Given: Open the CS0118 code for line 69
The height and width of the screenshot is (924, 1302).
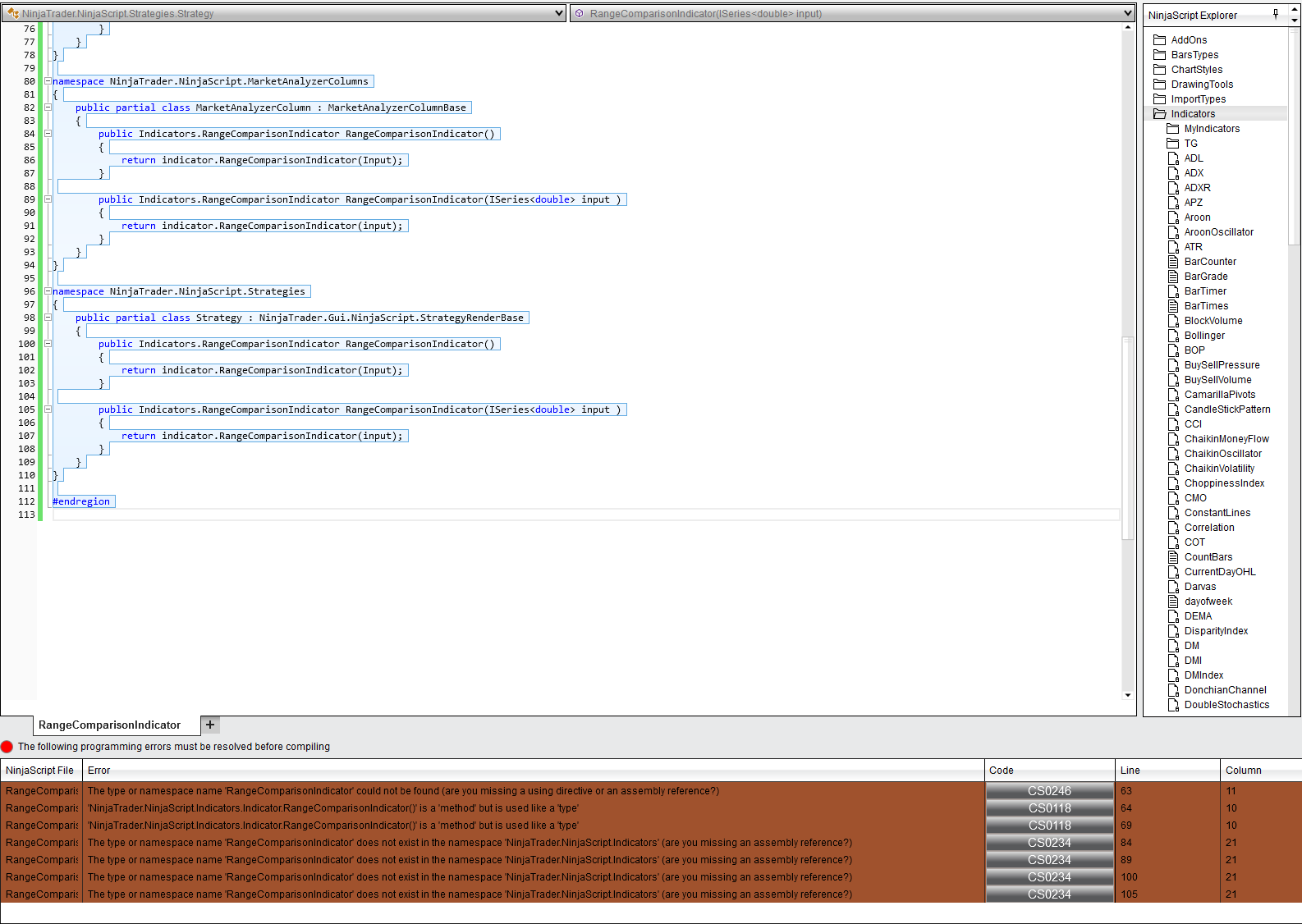Looking at the screenshot, I should click(1050, 826).
